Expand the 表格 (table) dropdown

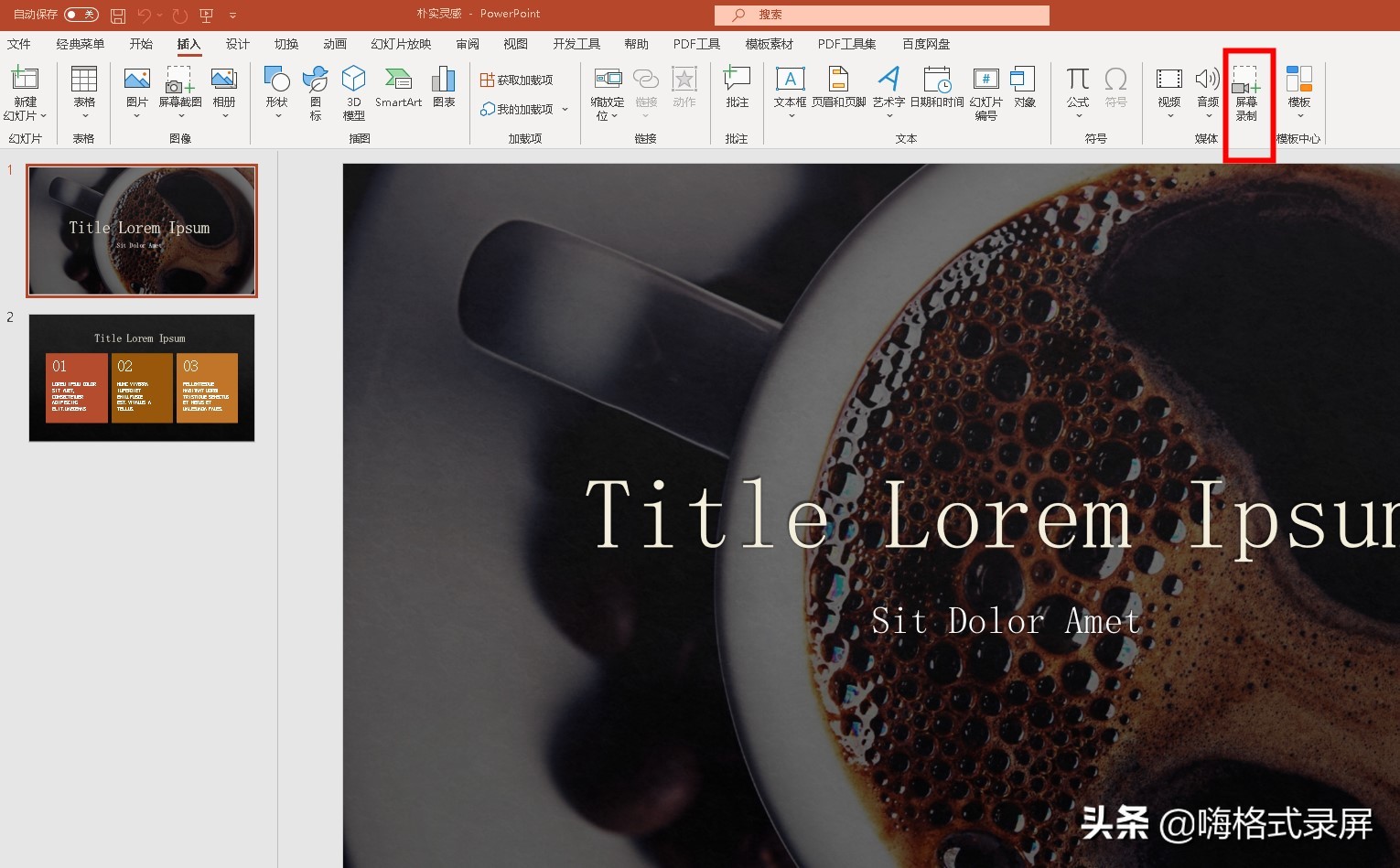click(84, 115)
